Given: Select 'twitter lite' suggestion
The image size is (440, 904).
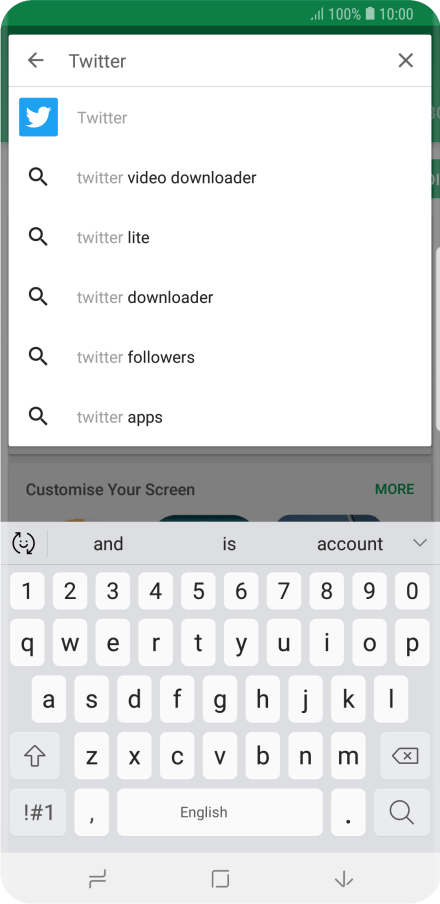Looking at the screenshot, I should [220, 237].
